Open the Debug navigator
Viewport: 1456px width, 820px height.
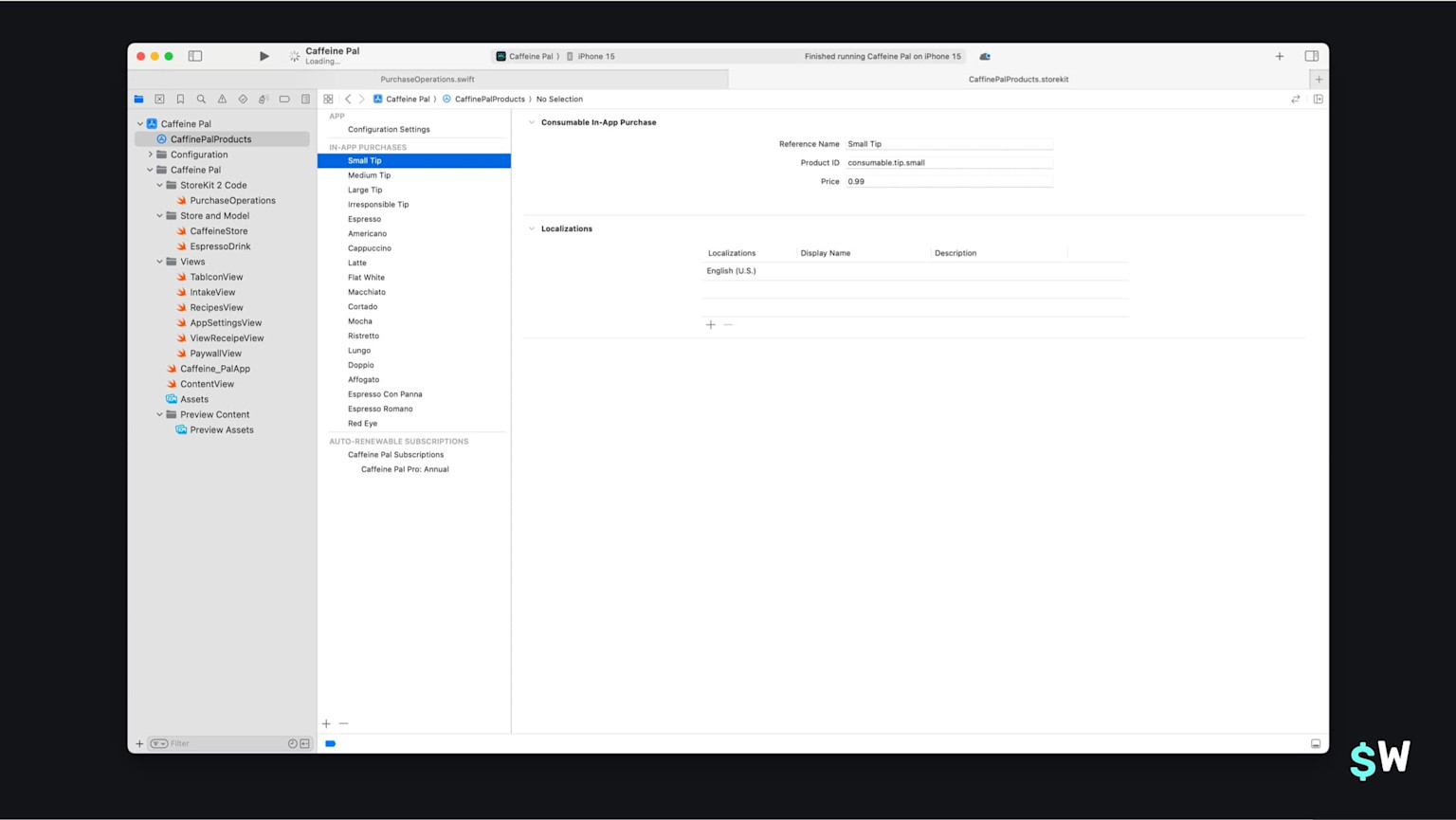[264, 99]
